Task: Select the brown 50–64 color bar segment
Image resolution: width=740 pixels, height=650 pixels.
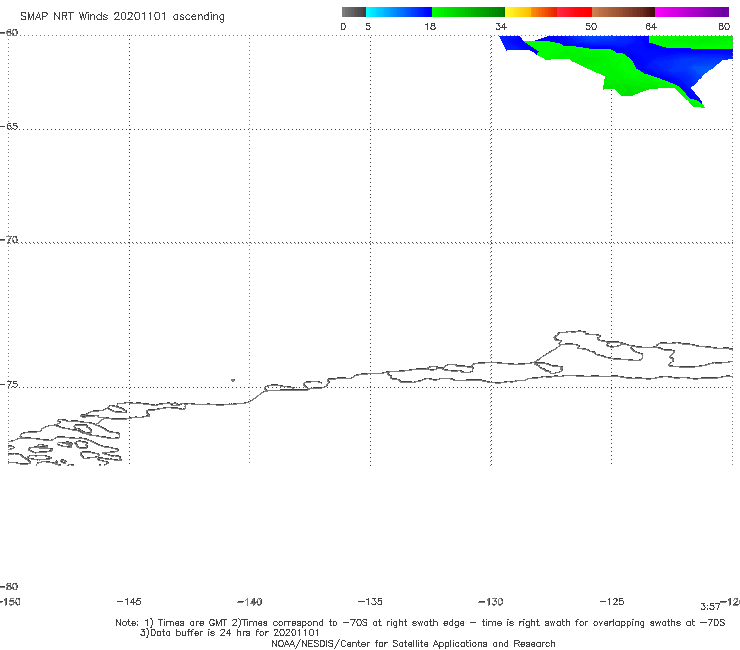Action: tap(623, 12)
